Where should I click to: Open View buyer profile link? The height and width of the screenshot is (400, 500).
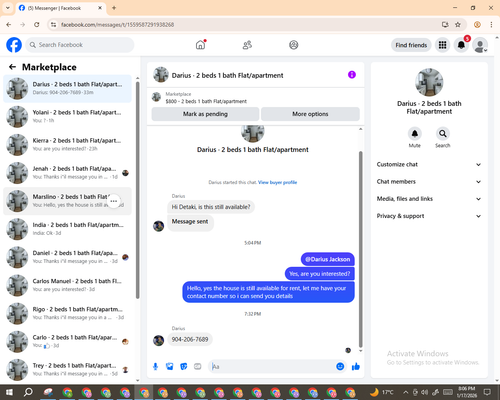click(x=277, y=182)
